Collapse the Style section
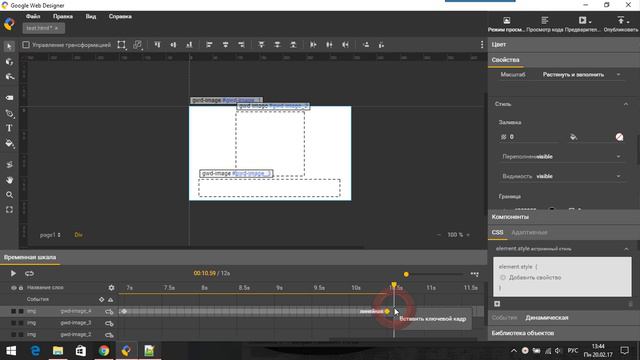 tap(626, 104)
